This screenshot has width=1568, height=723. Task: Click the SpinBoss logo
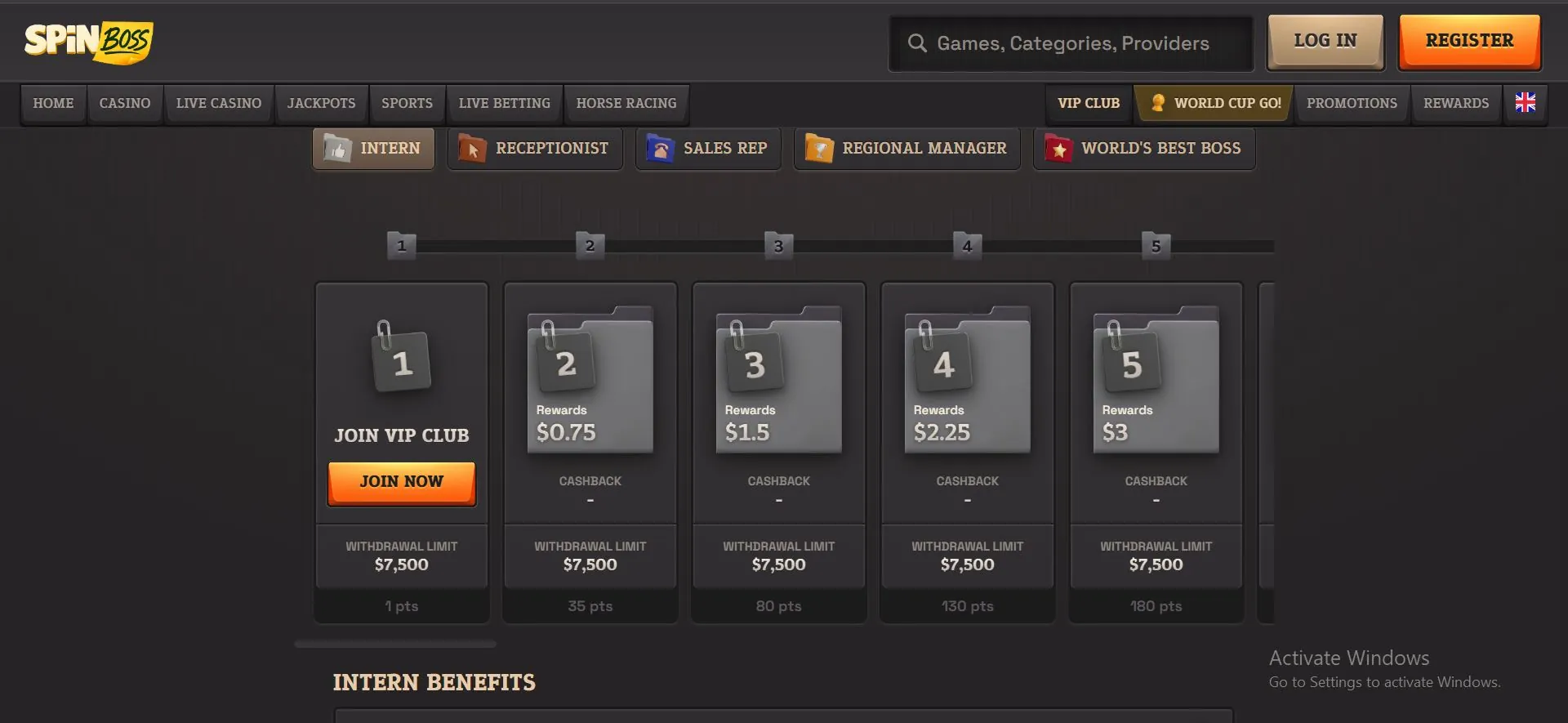click(88, 42)
